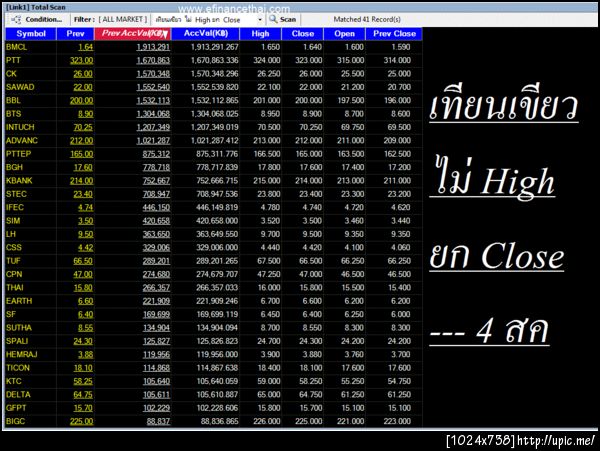Open the scan template dropdown arrow
Viewport: 600px width, 451px height.
pos(260,20)
